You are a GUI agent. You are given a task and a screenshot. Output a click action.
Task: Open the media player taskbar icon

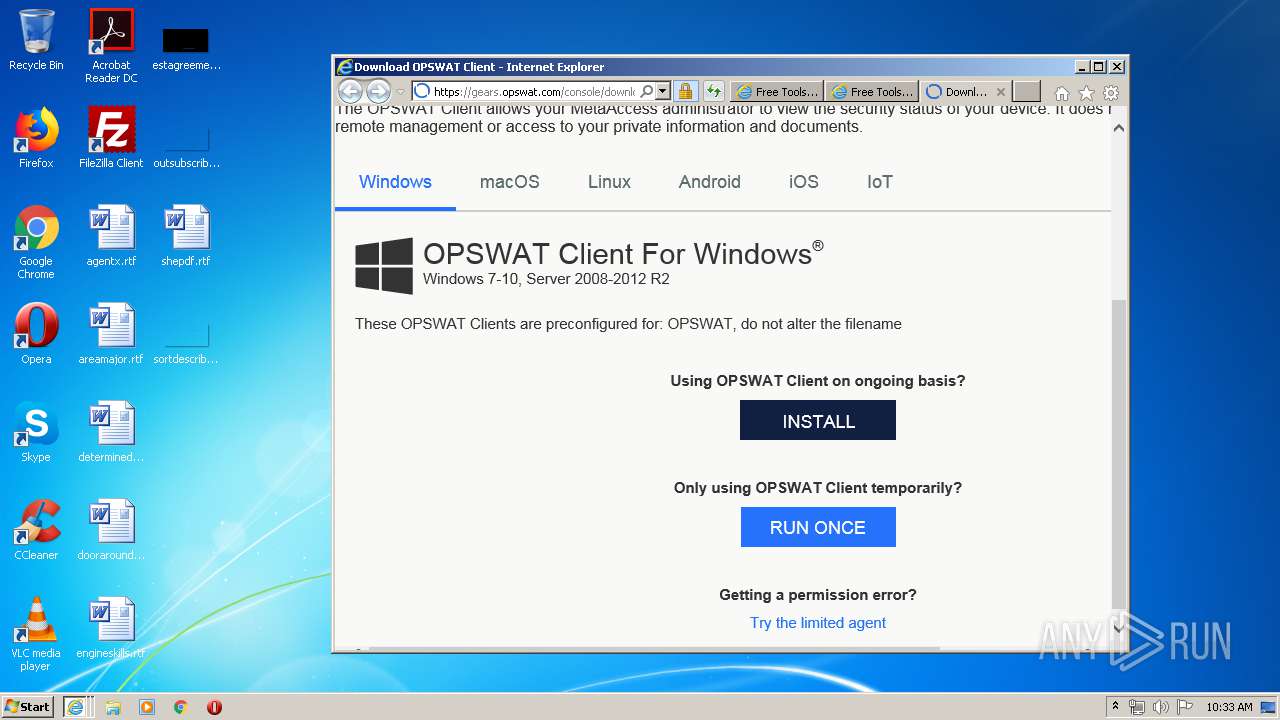click(147, 707)
